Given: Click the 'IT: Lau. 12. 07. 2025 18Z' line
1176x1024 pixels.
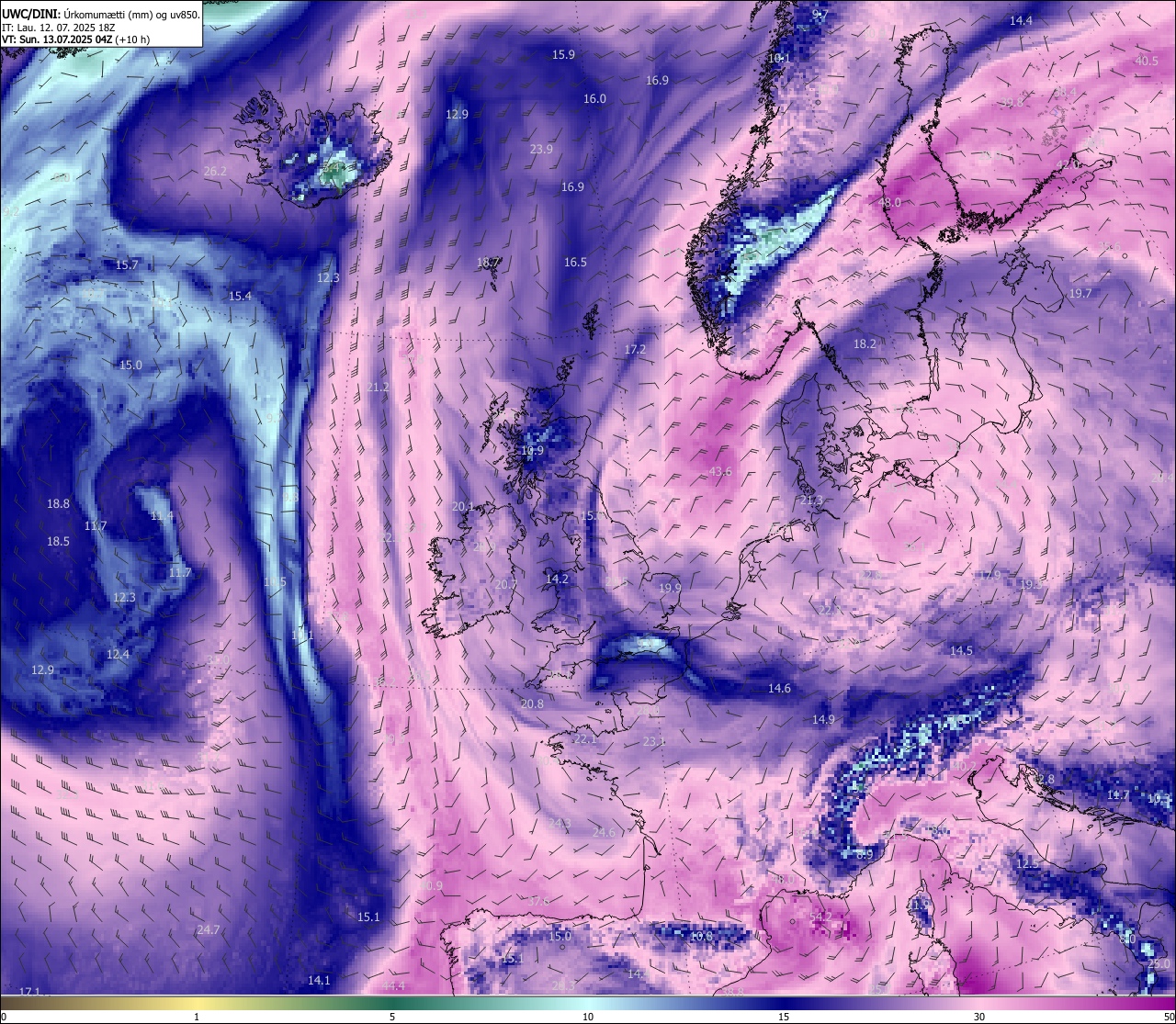Looking at the screenshot, I should 59,28.
